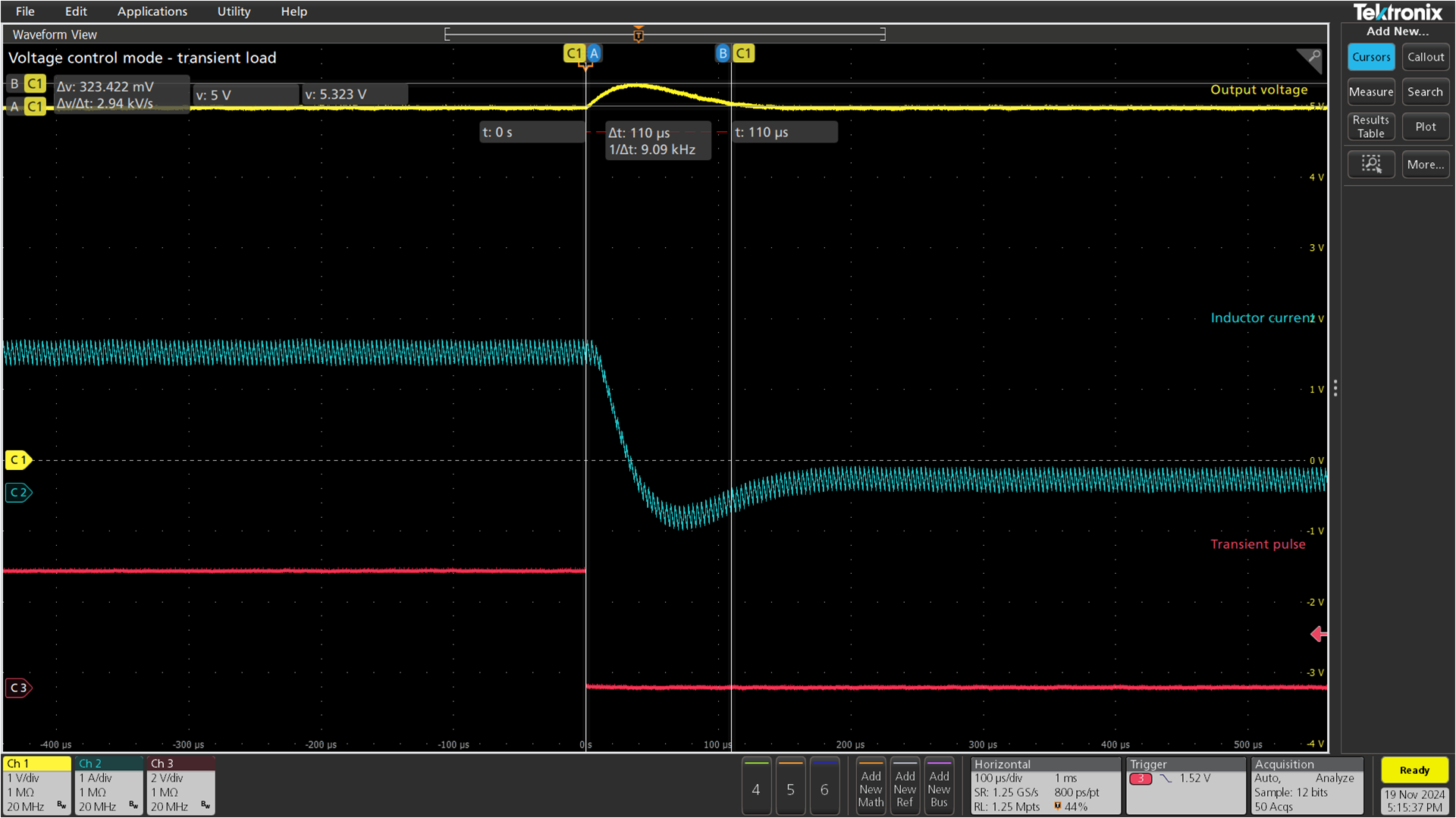This screenshot has height=818, width=1456.
Task: Select the 'Output voltage' waveform label
Action: coord(1259,89)
